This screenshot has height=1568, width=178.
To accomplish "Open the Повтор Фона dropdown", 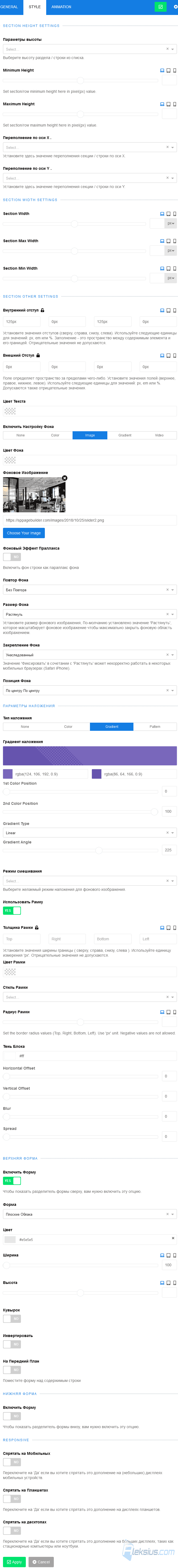I will [90, 589].
